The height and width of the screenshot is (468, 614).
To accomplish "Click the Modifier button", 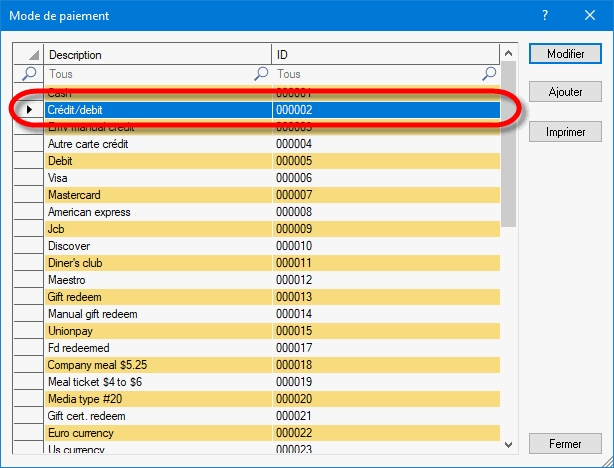I will click(565, 54).
